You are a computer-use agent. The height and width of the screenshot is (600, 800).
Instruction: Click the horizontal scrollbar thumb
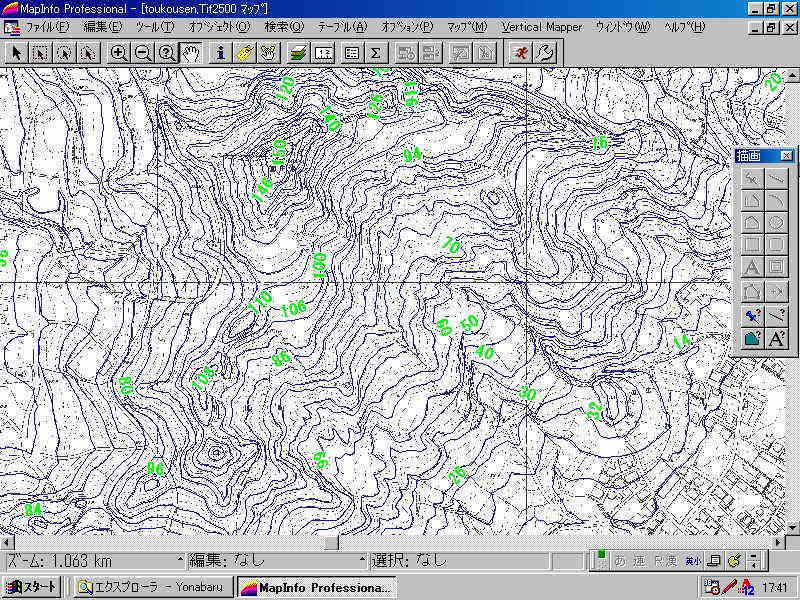330,543
